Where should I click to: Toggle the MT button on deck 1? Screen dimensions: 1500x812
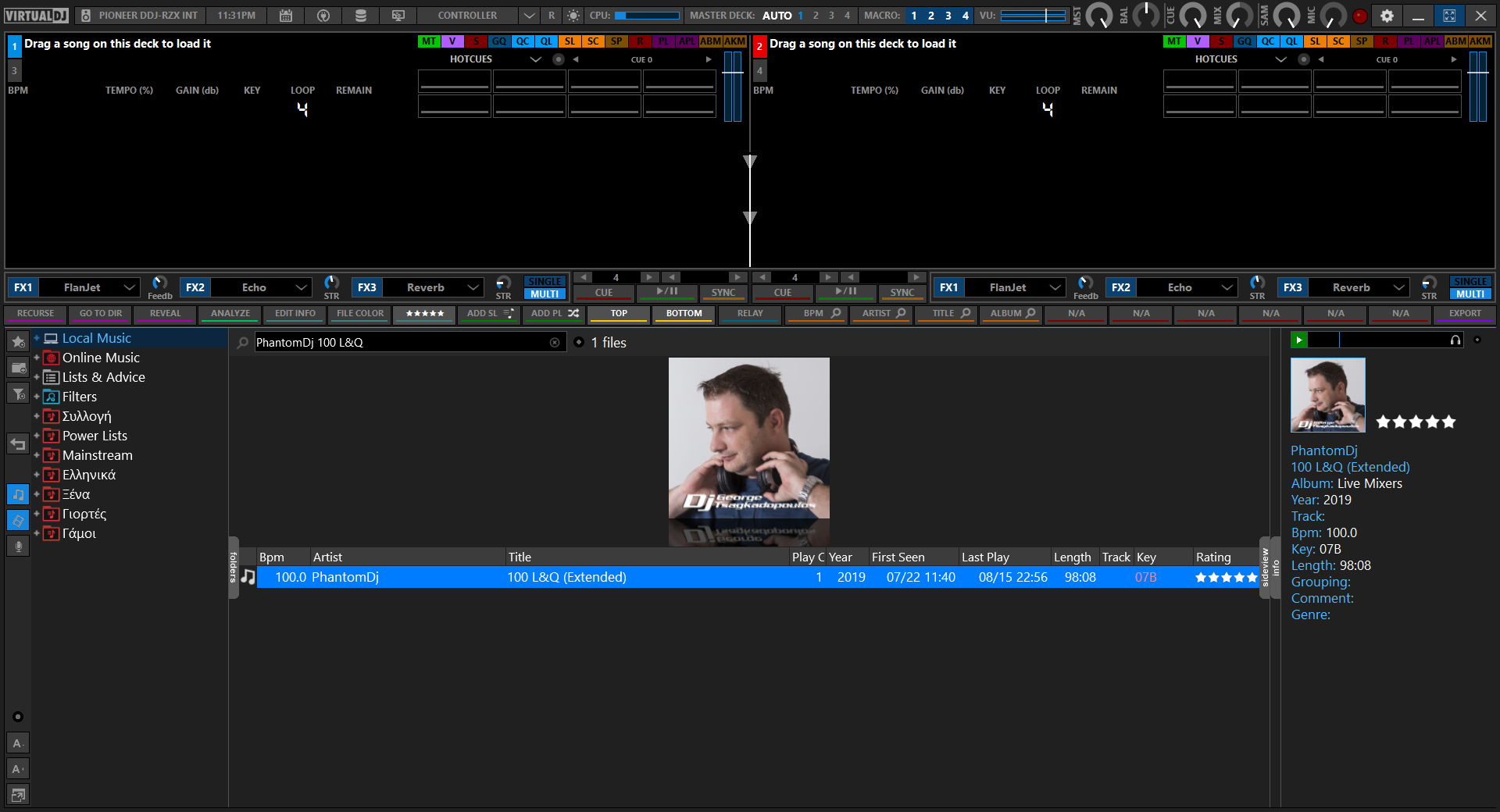point(429,41)
